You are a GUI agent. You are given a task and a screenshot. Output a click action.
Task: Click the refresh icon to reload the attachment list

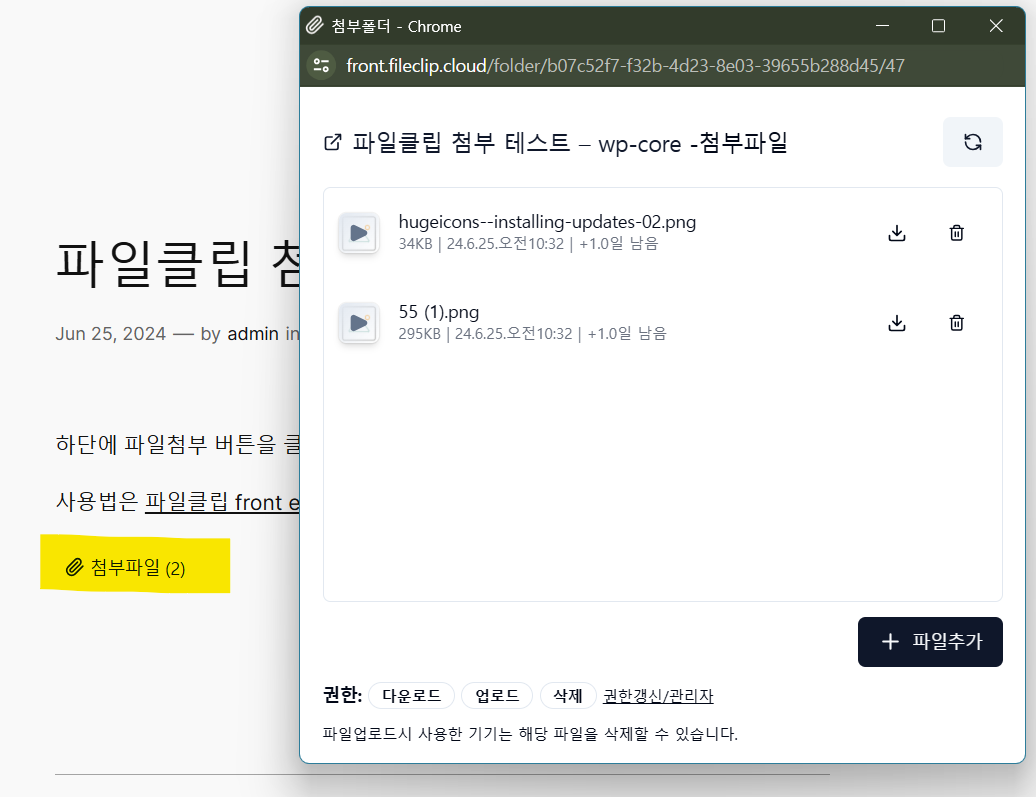coord(971,142)
